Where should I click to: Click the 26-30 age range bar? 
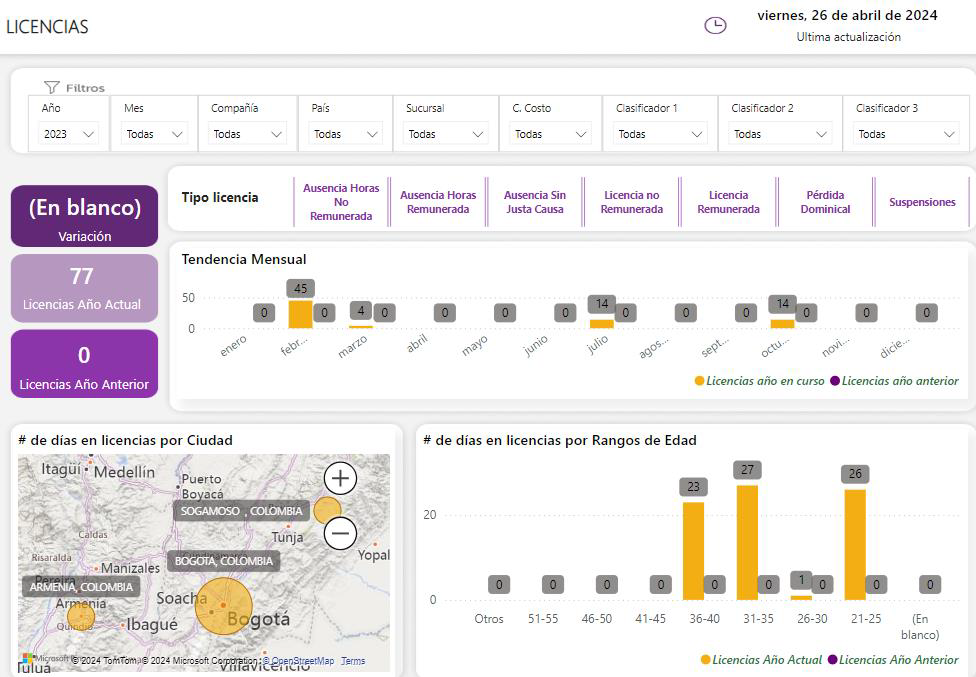[x=801, y=597]
